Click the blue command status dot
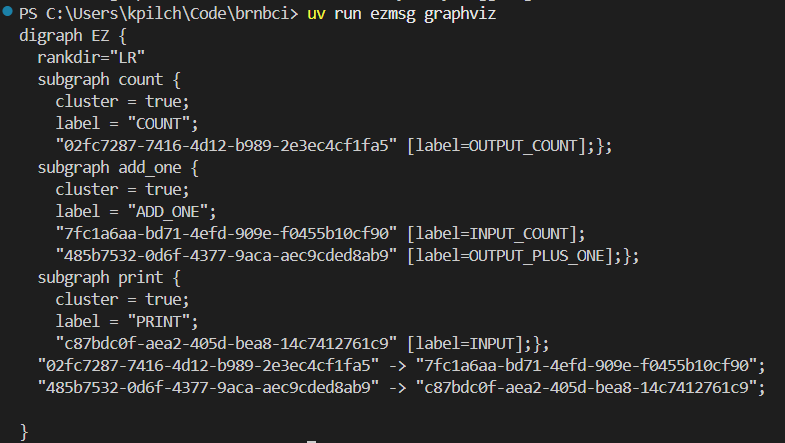 [x=8, y=14]
